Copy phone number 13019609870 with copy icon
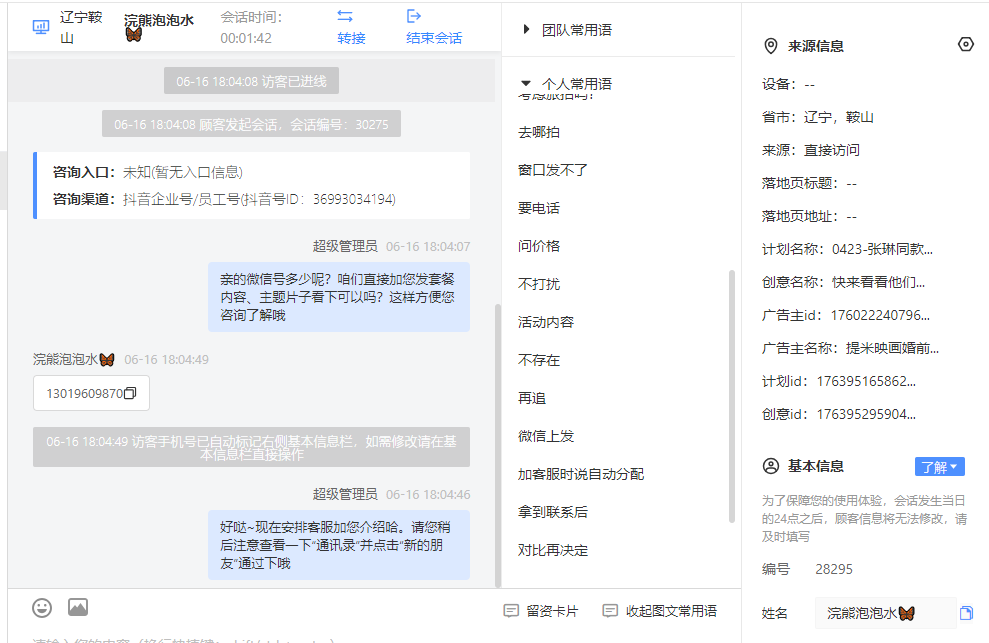This screenshot has height=643, width=989. [131, 393]
